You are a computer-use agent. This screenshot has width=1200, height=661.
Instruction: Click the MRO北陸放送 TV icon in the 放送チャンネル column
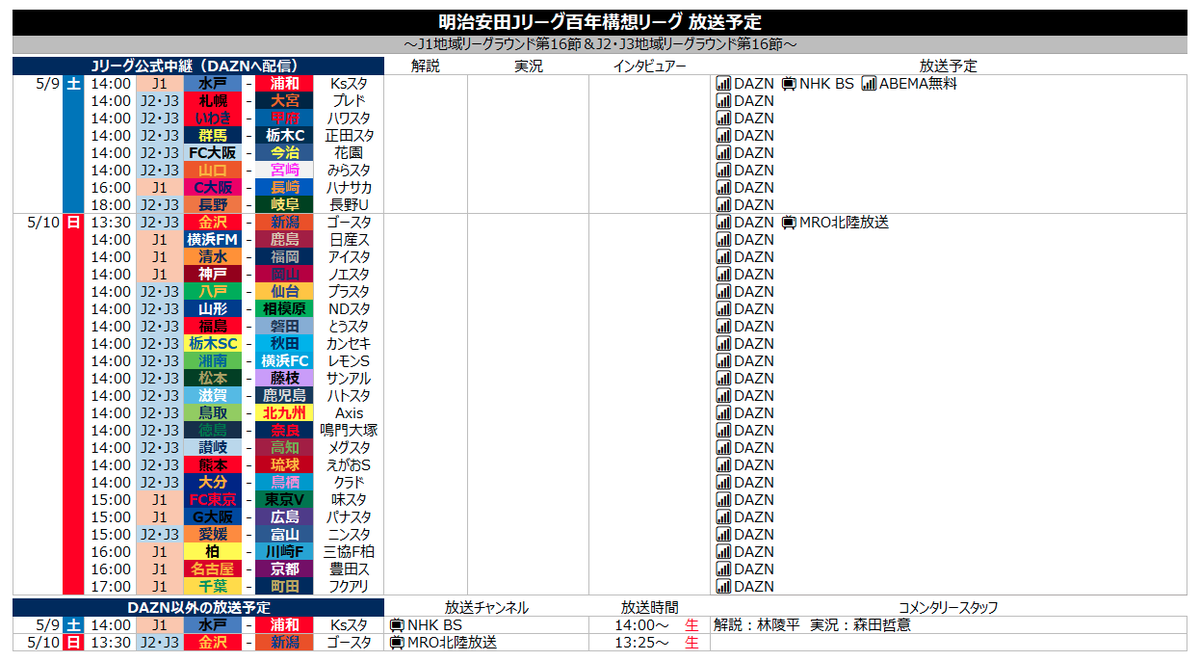(396, 642)
